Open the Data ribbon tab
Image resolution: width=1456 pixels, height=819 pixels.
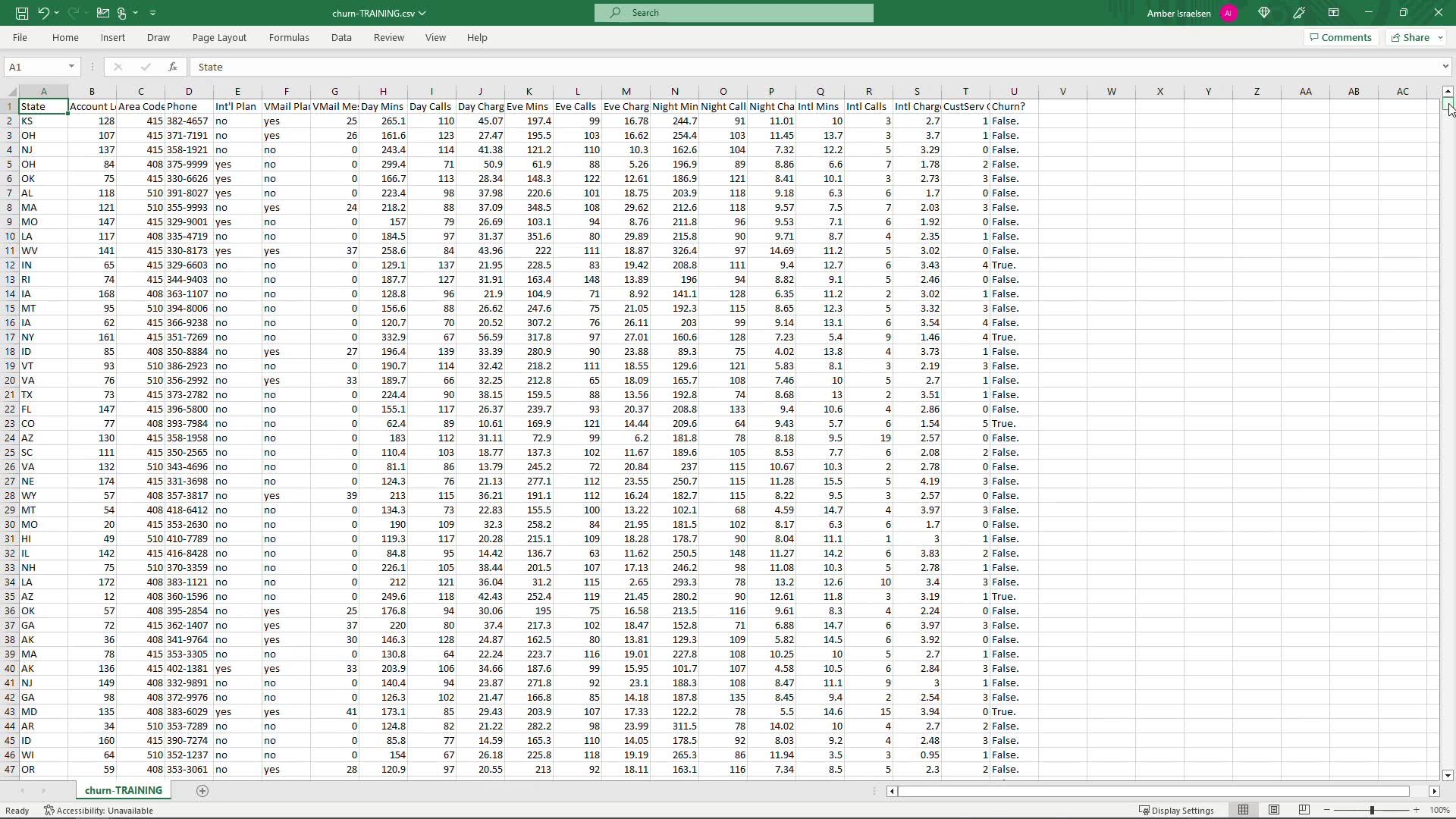pyautogui.click(x=341, y=37)
